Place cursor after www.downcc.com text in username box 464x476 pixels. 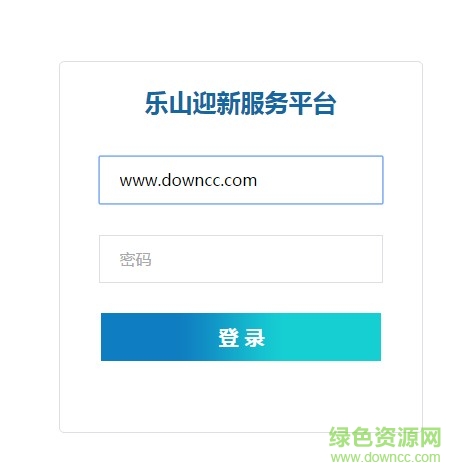(258, 180)
